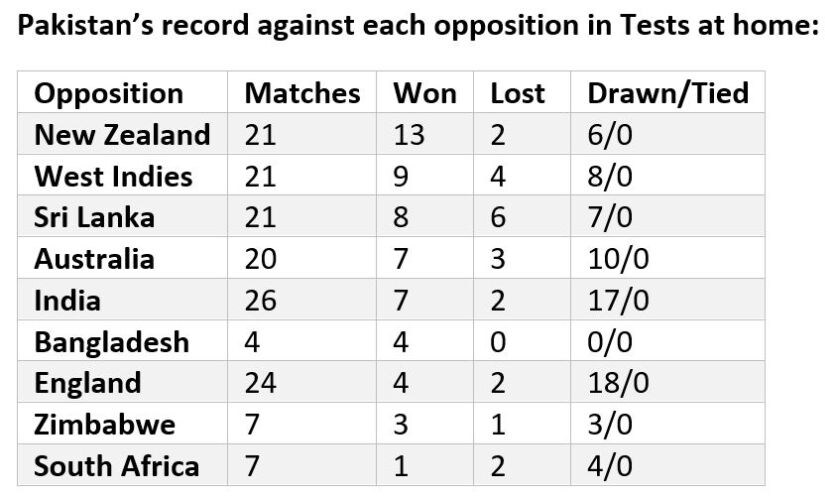Click the Lost column header

click(518, 93)
